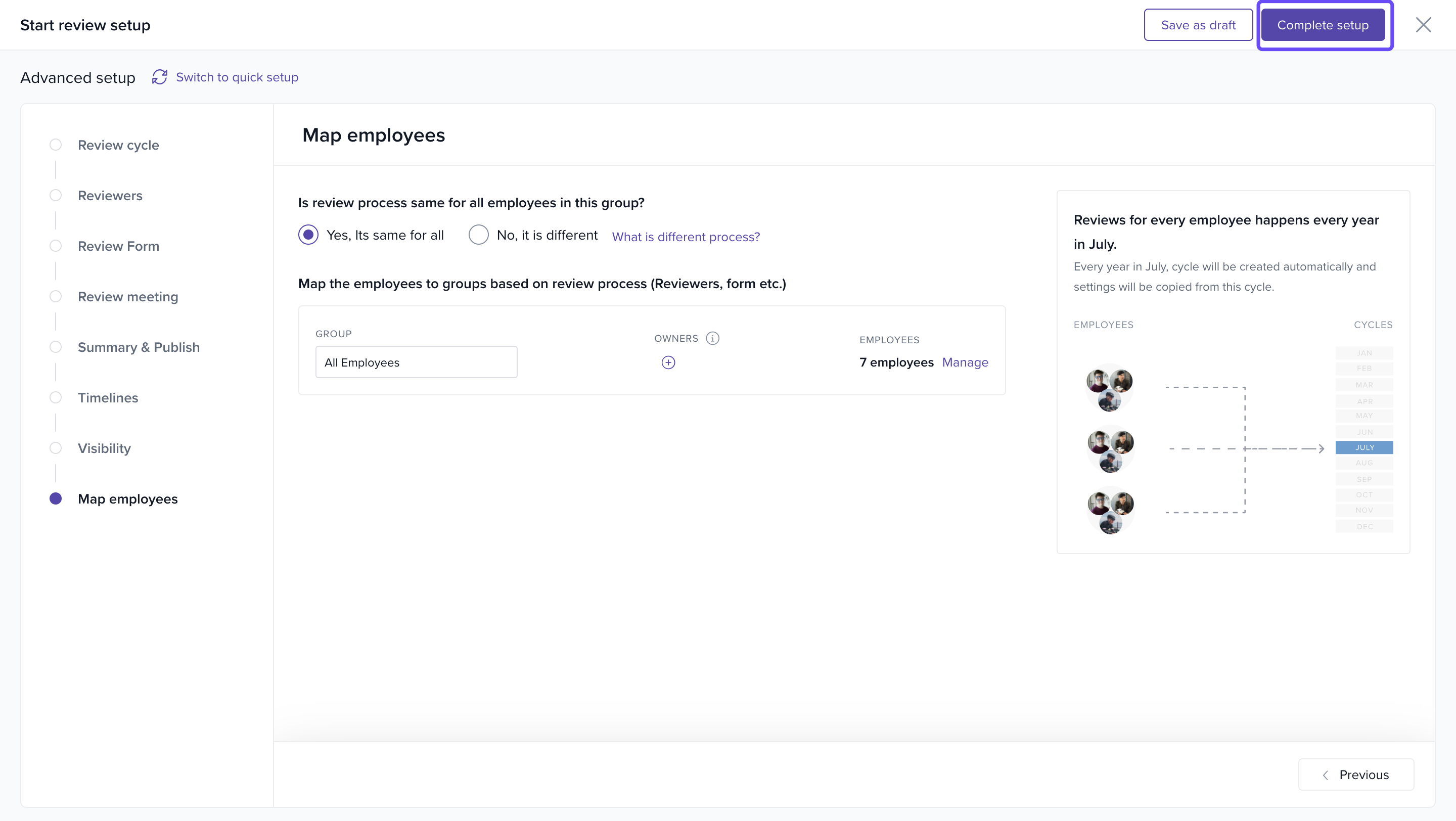Click the quick setup refresh icon
1456x821 pixels.
159,77
